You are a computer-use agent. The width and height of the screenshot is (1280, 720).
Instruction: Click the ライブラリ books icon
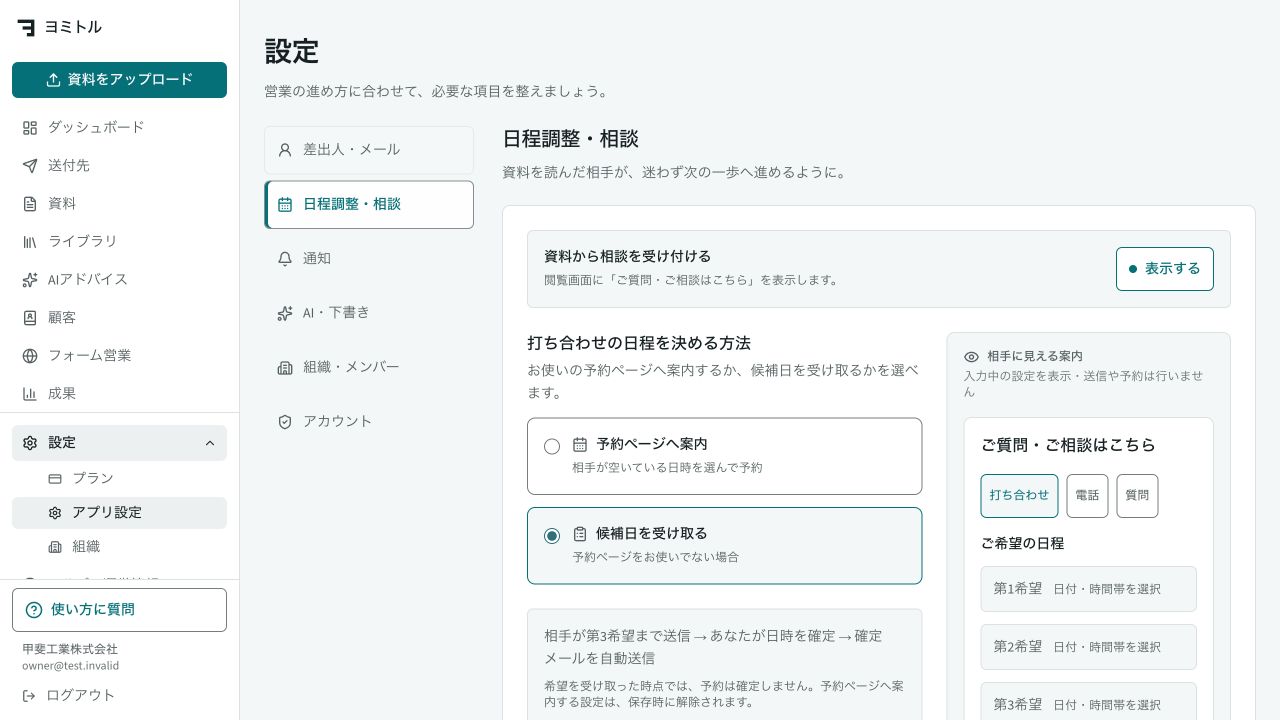tap(30, 242)
